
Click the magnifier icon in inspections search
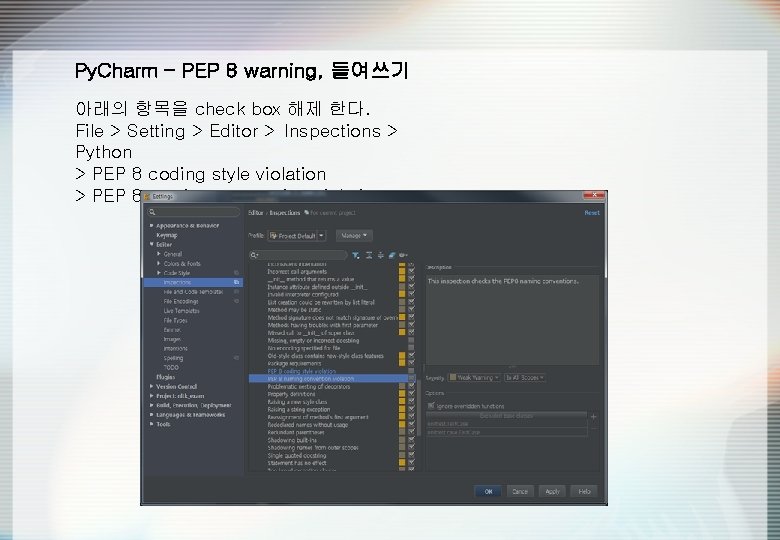(254, 255)
